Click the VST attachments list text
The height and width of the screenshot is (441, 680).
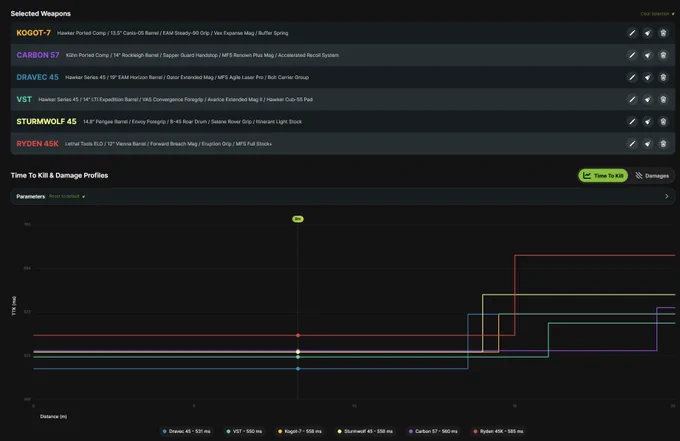pyautogui.click(x=175, y=99)
